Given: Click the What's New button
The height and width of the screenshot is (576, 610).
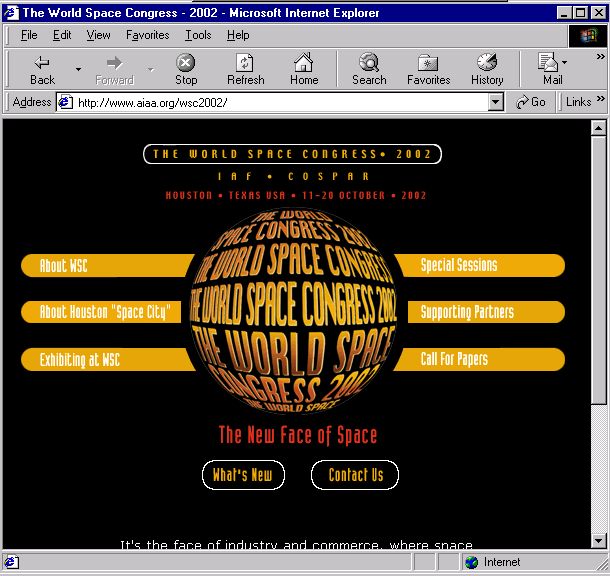Looking at the screenshot, I should click(243, 475).
